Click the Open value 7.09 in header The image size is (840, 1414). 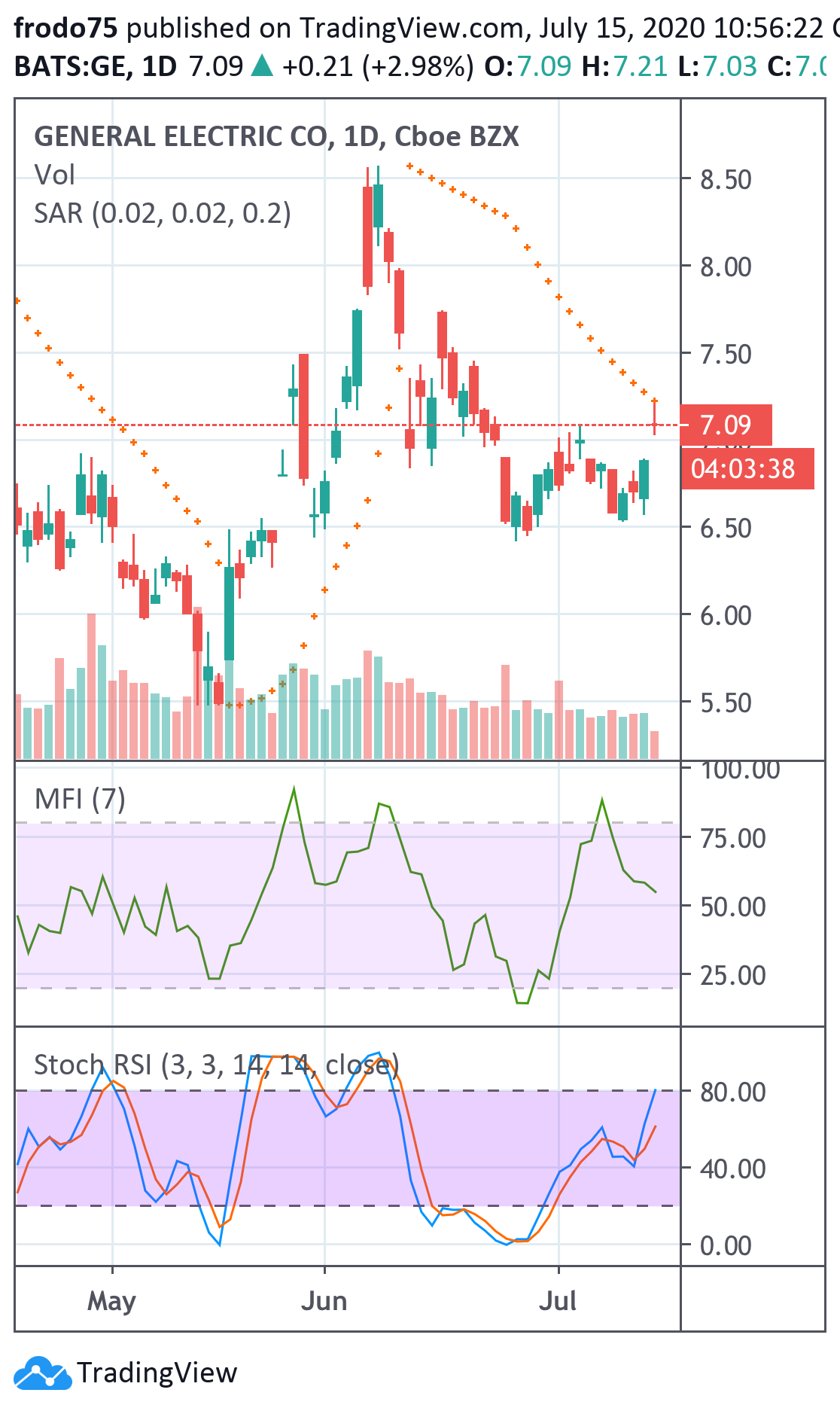(544, 66)
